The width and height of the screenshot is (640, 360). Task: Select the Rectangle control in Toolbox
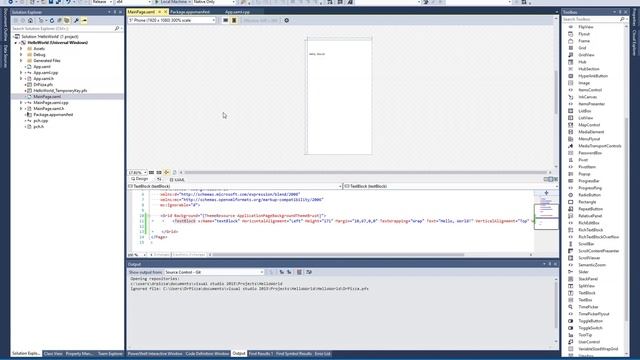click(x=587, y=202)
